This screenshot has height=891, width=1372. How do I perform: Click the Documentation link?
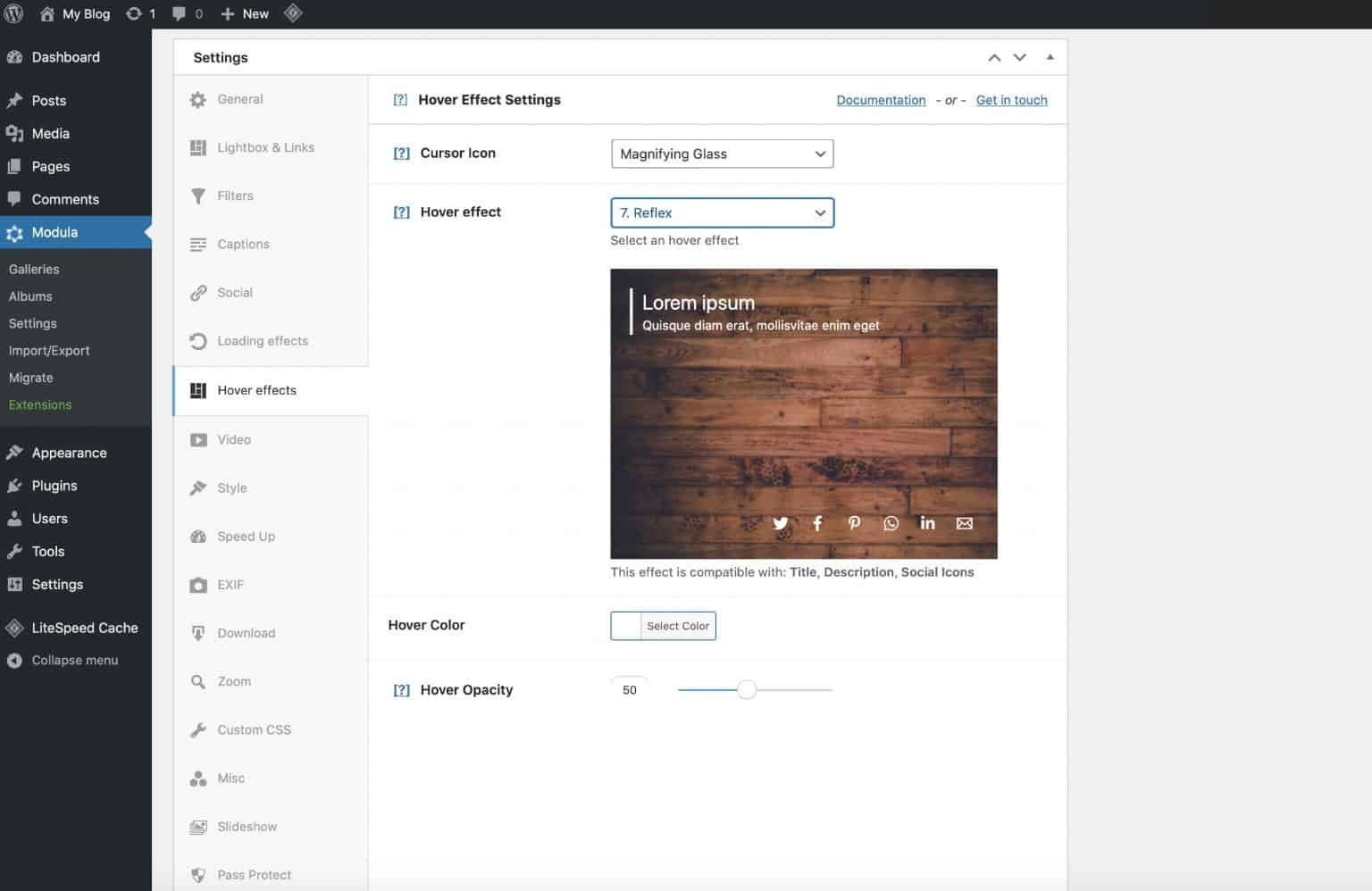pos(881,100)
